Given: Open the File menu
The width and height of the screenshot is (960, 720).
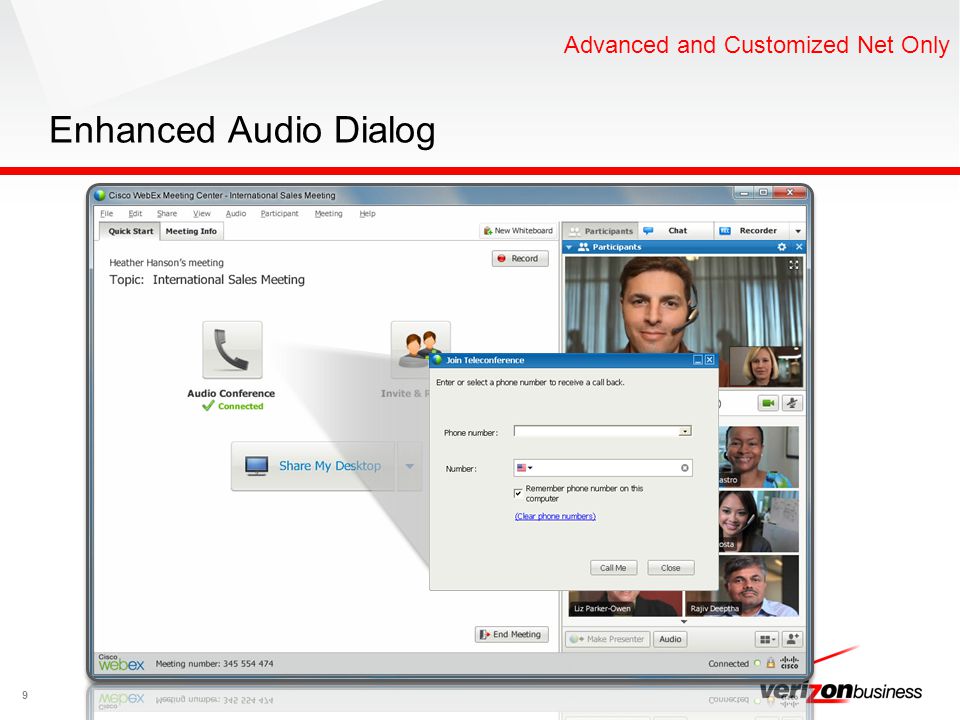Looking at the screenshot, I should point(107,214).
